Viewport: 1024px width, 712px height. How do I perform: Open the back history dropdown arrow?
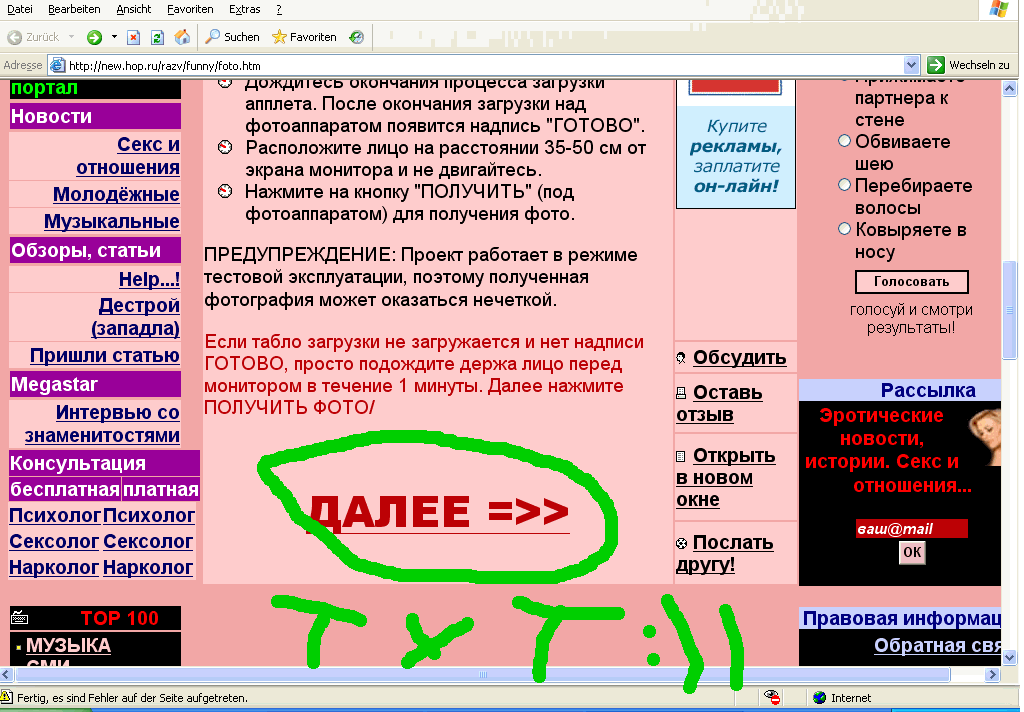[71, 37]
